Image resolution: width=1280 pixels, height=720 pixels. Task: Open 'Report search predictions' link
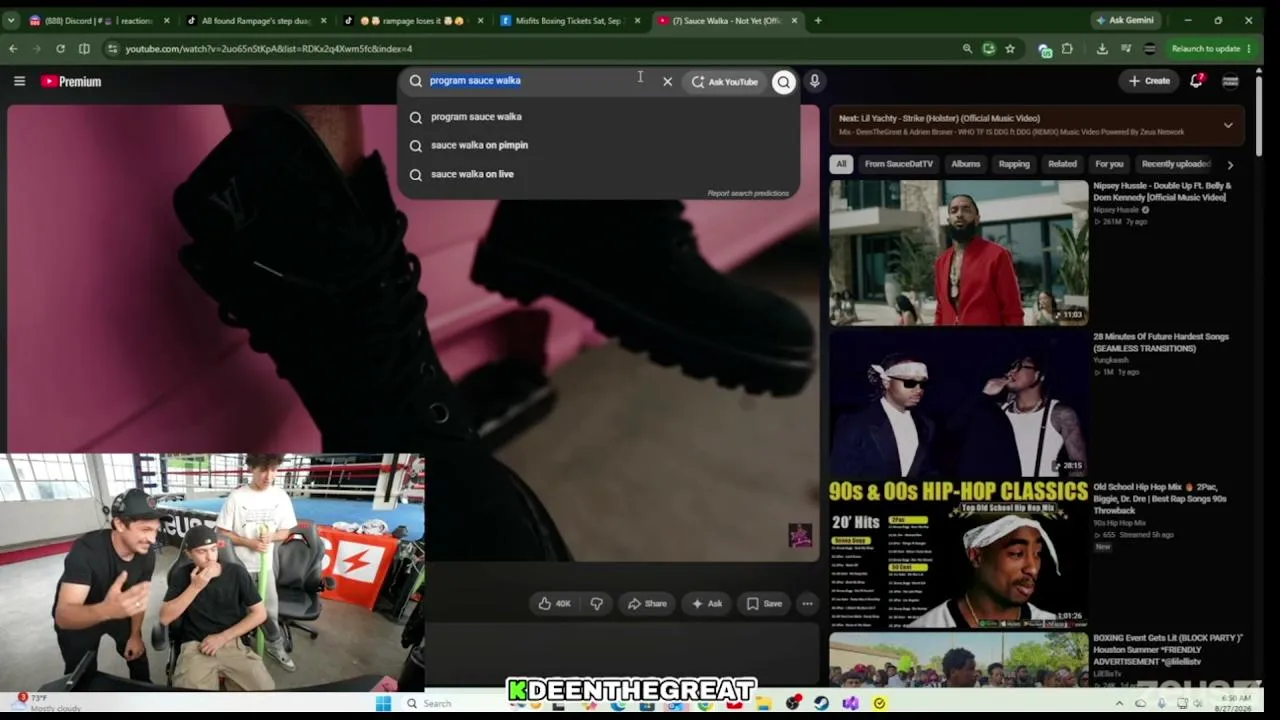pyautogui.click(x=748, y=193)
